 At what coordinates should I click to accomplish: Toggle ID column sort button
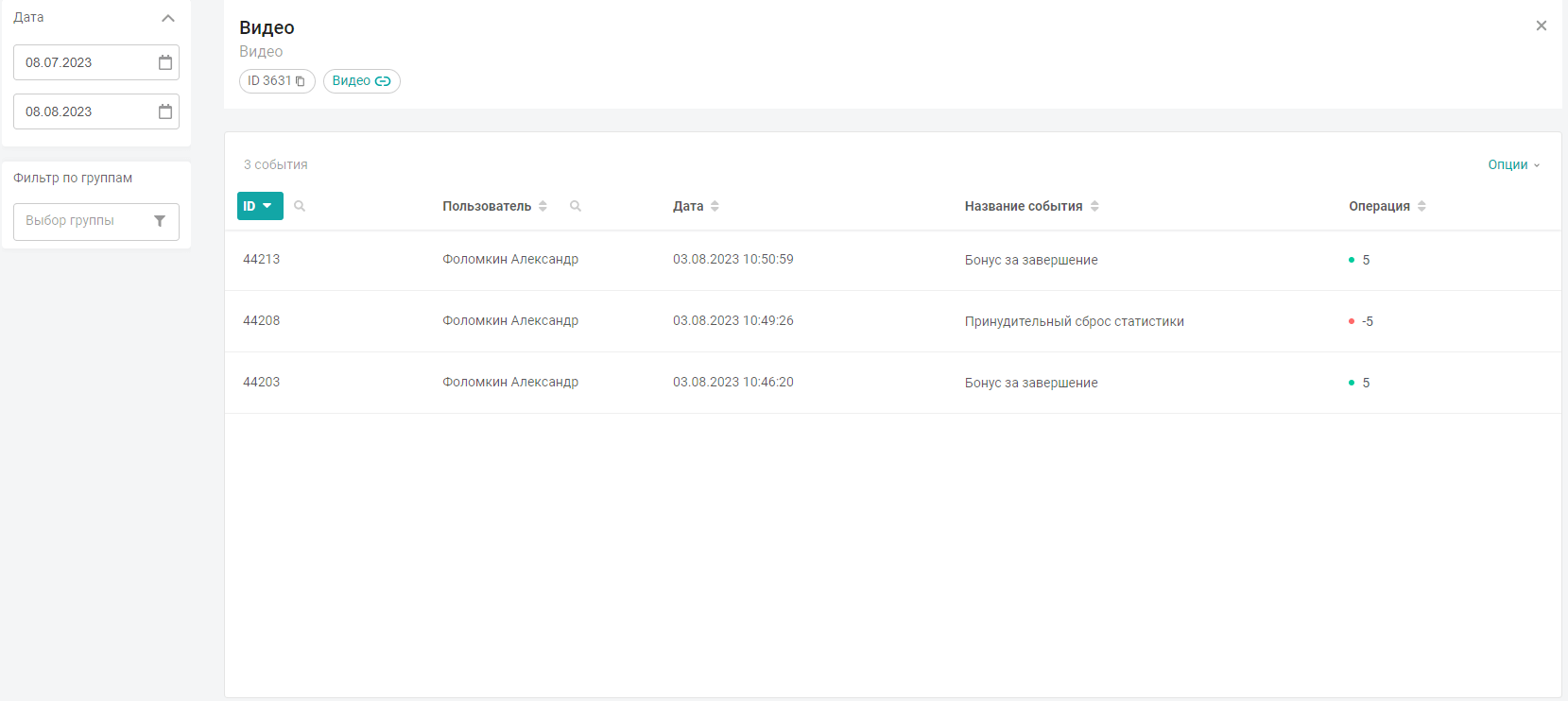pos(260,206)
